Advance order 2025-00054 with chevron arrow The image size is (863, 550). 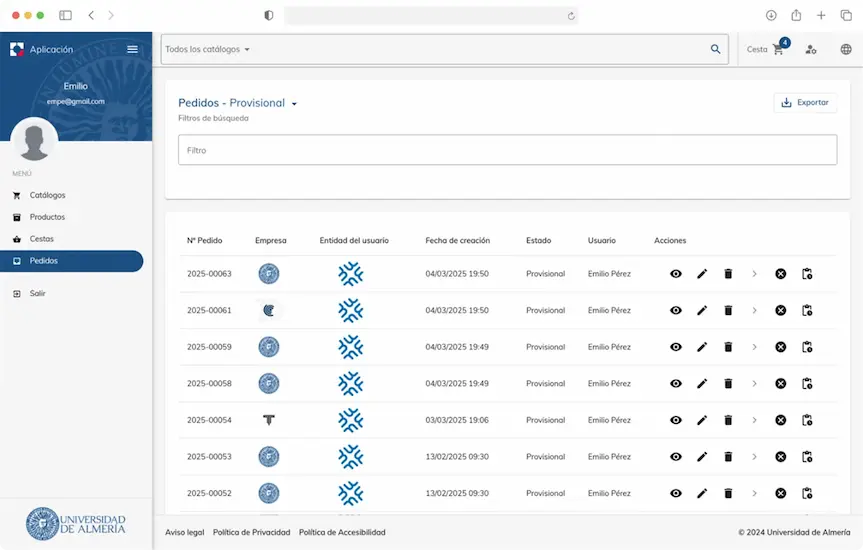(754, 420)
